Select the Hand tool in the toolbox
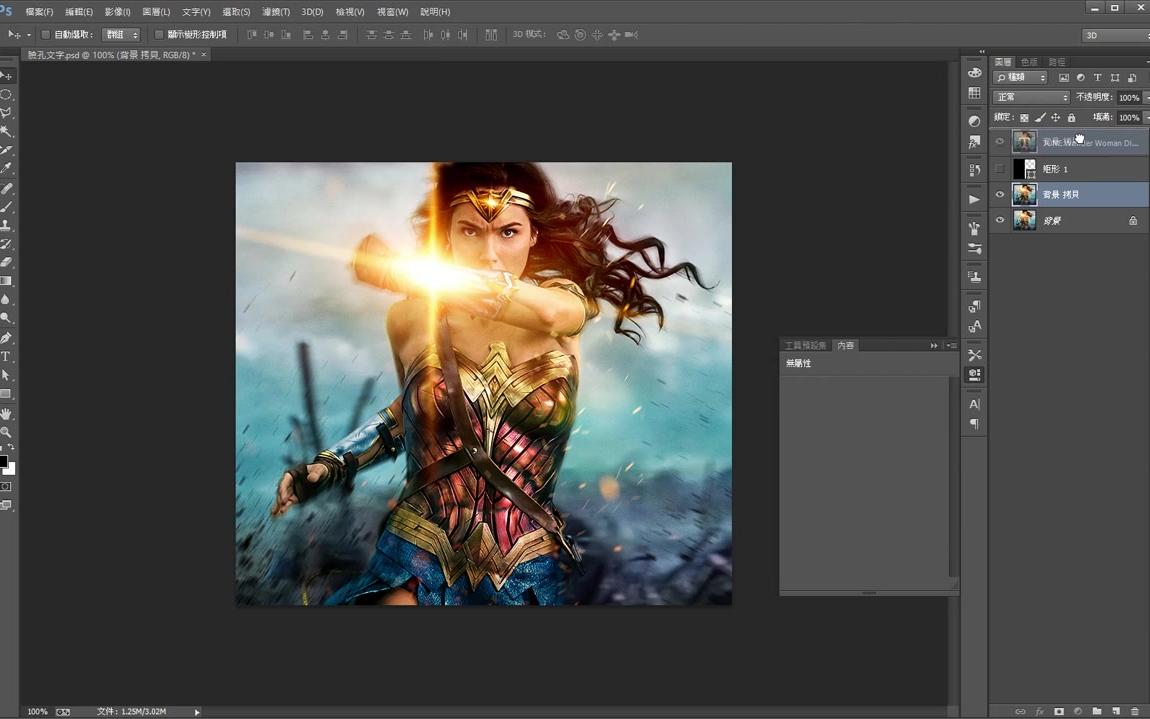Image resolution: width=1150 pixels, height=719 pixels. [6, 413]
